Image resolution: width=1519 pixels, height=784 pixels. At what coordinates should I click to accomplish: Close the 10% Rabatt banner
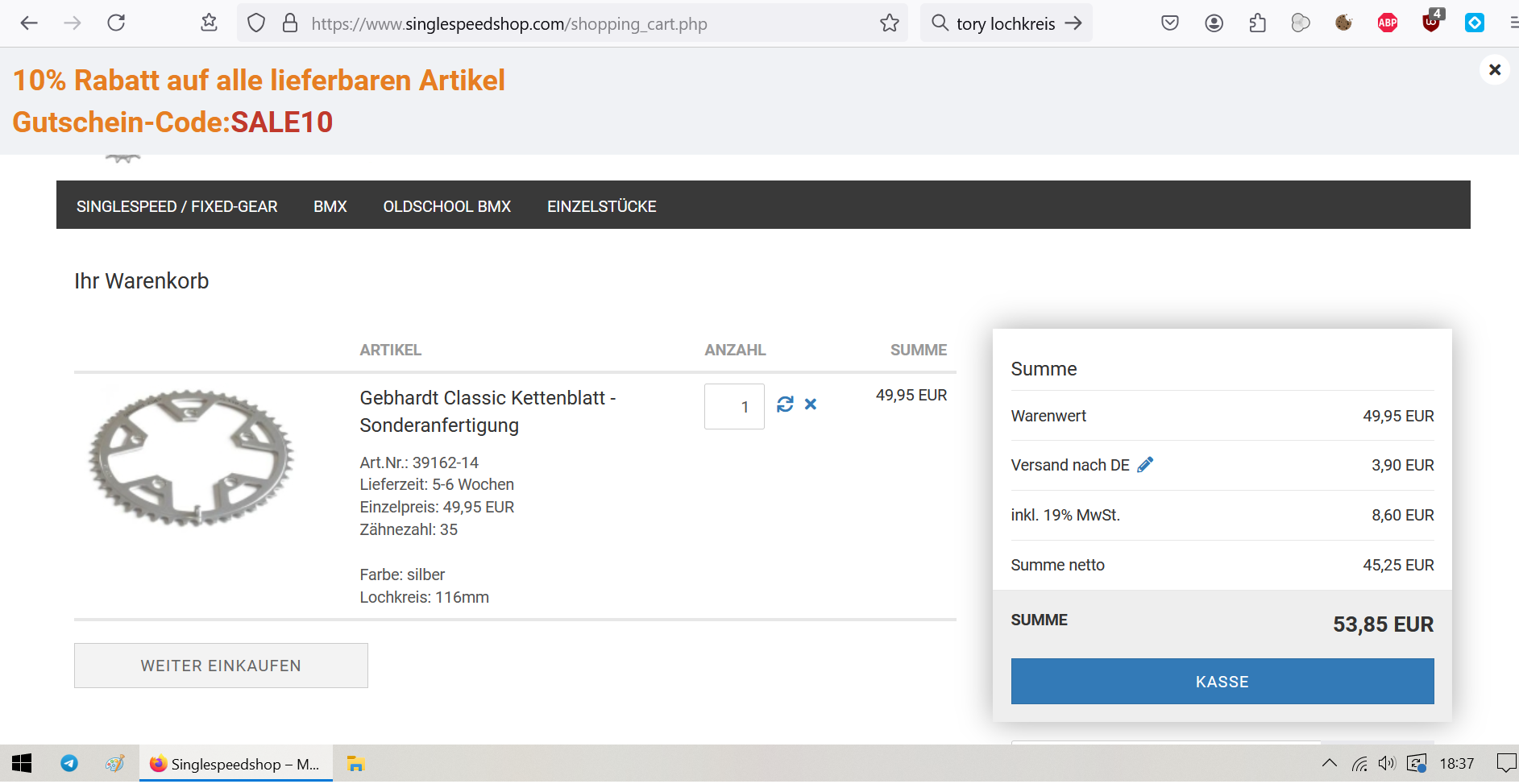(x=1495, y=70)
